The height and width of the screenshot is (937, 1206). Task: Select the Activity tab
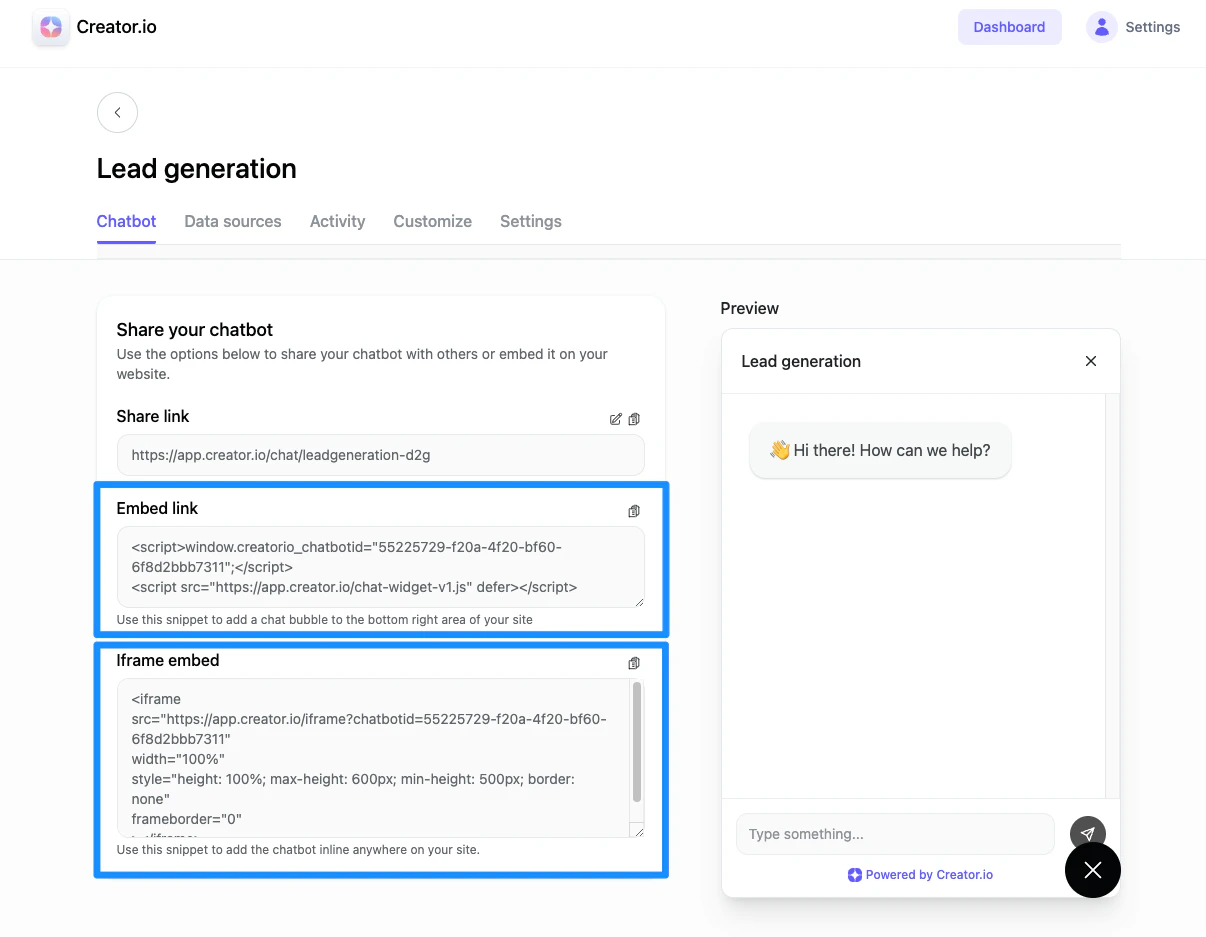click(x=337, y=221)
